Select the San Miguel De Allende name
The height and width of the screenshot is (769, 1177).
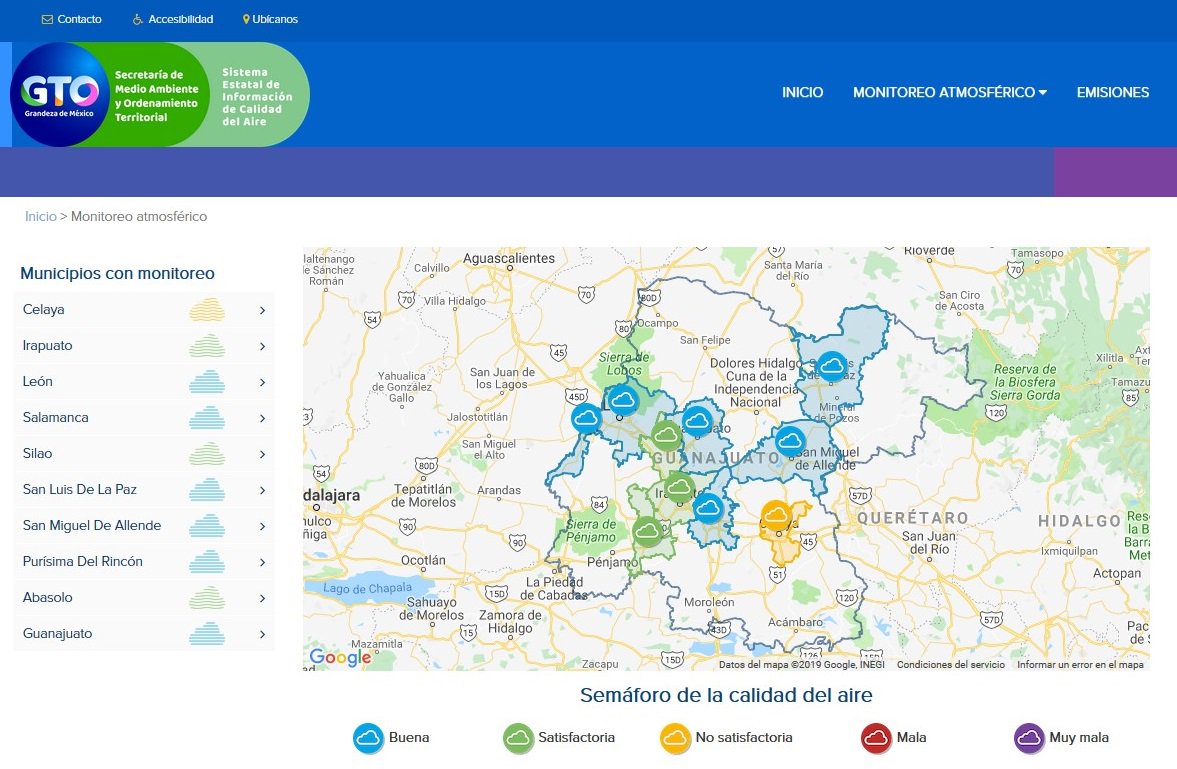point(92,526)
